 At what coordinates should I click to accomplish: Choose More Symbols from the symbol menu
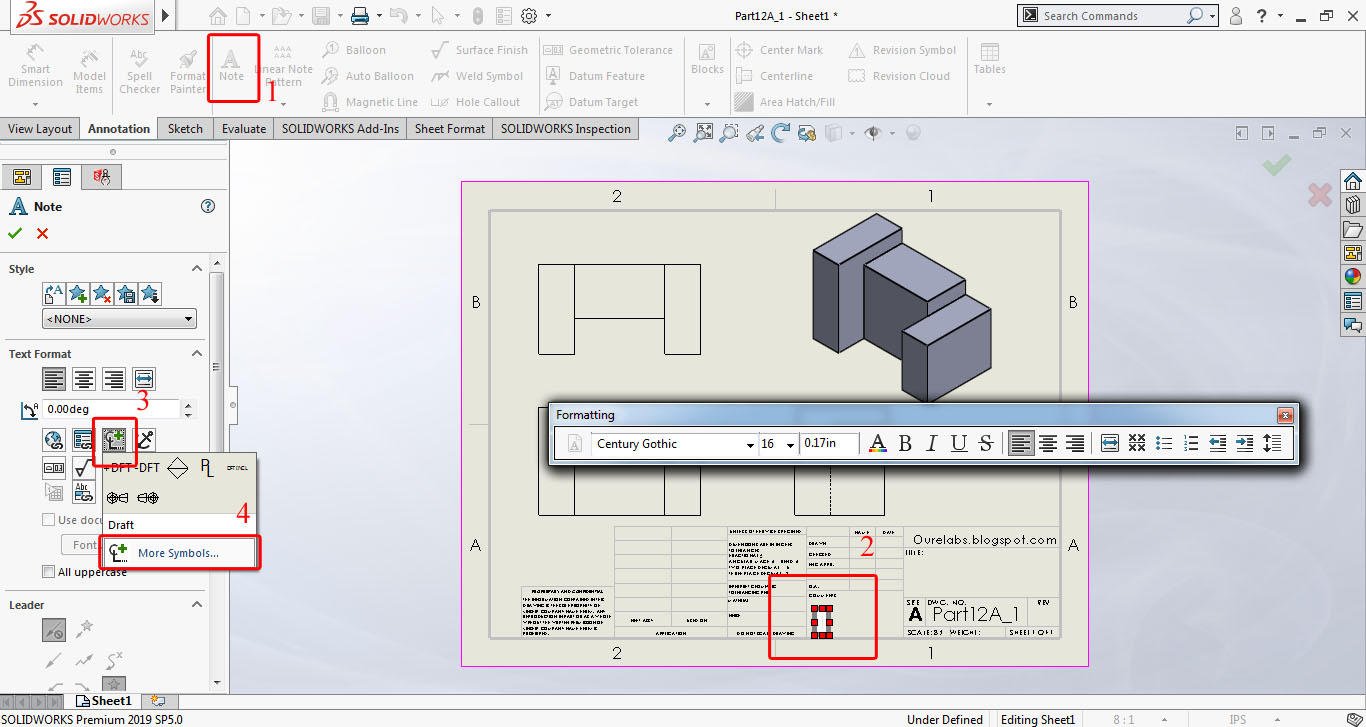tap(180, 552)
